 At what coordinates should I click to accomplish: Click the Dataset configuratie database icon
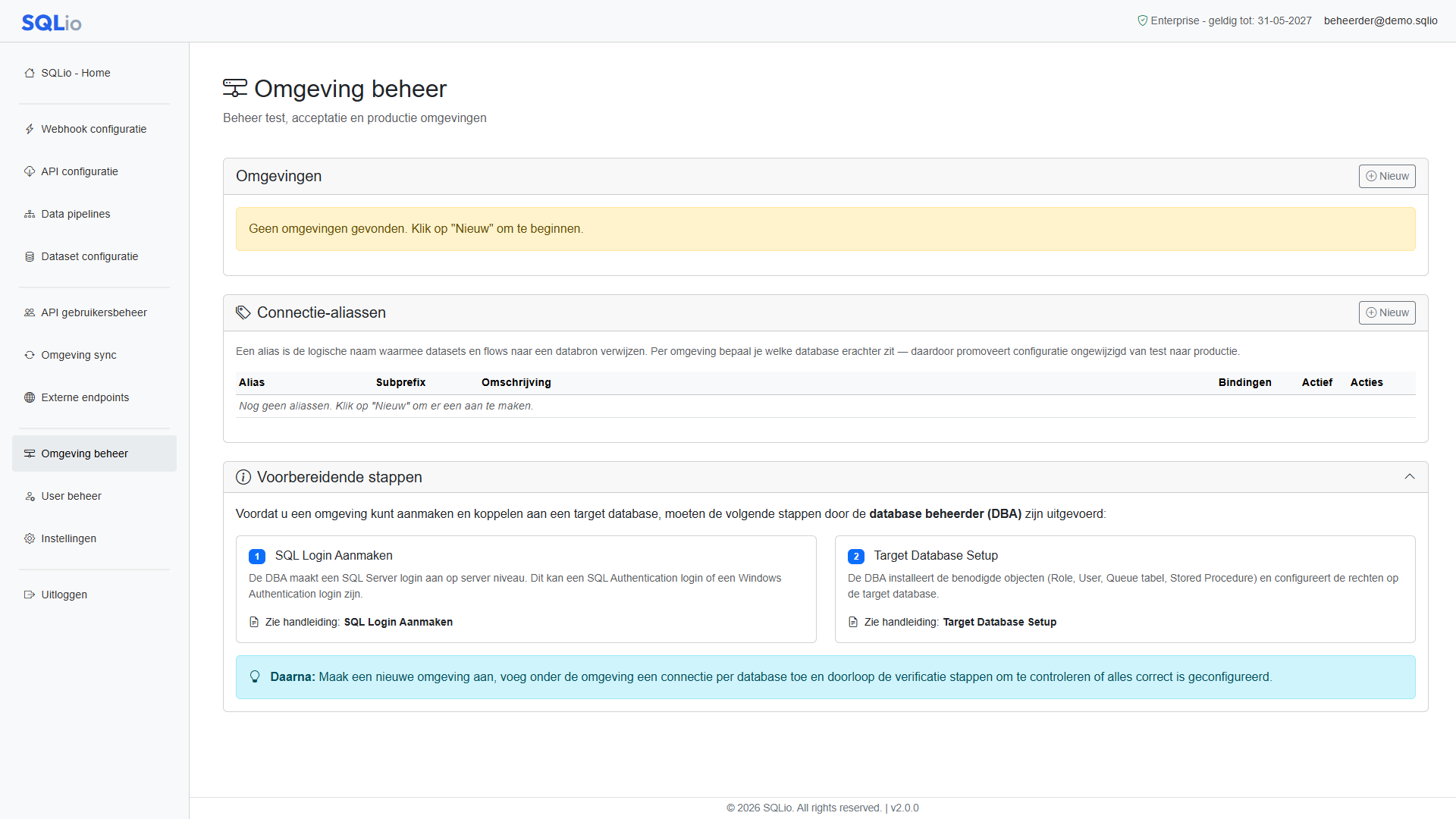pos(30,256)
